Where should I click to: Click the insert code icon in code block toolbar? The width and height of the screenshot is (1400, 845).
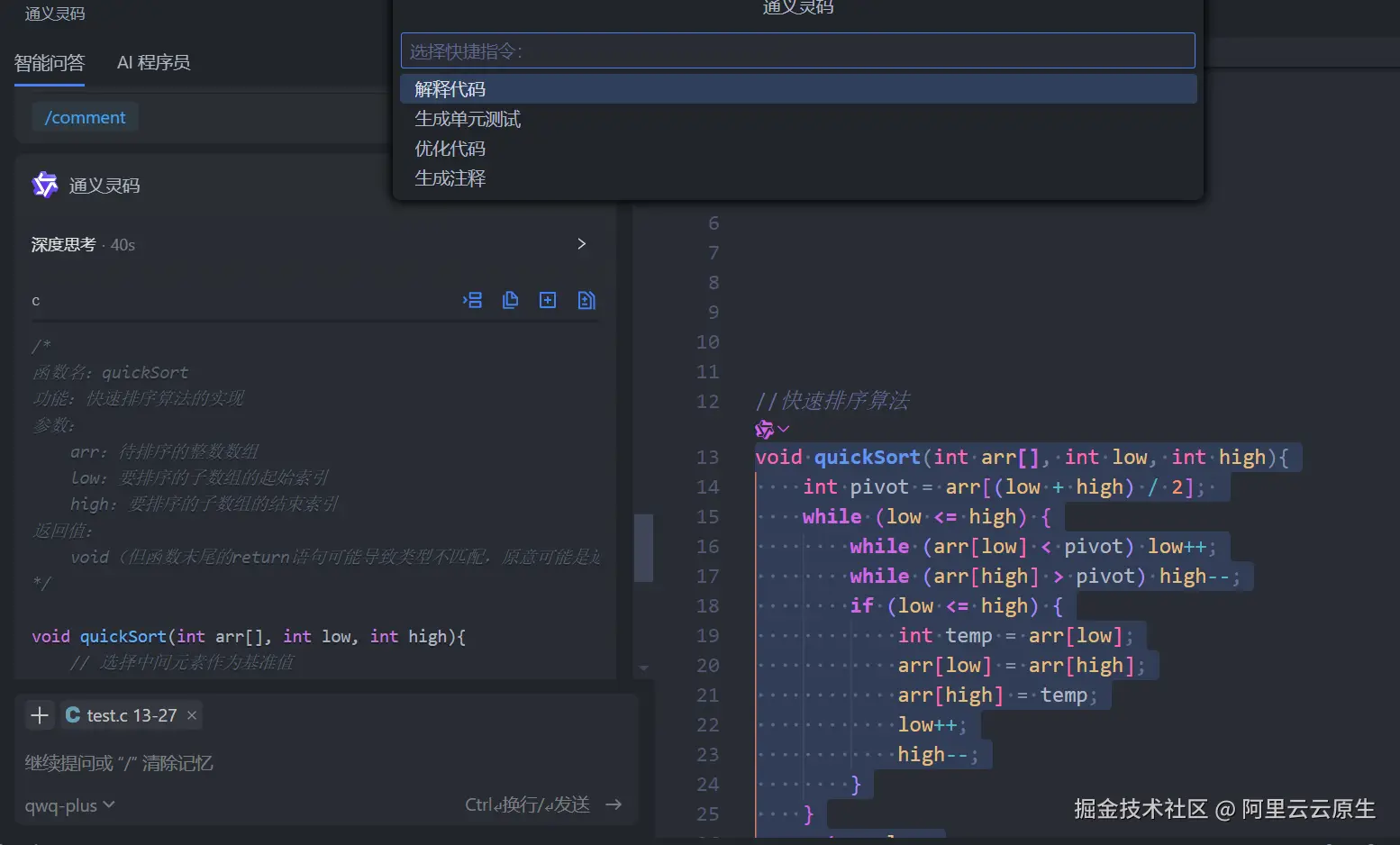click(472, 300)
